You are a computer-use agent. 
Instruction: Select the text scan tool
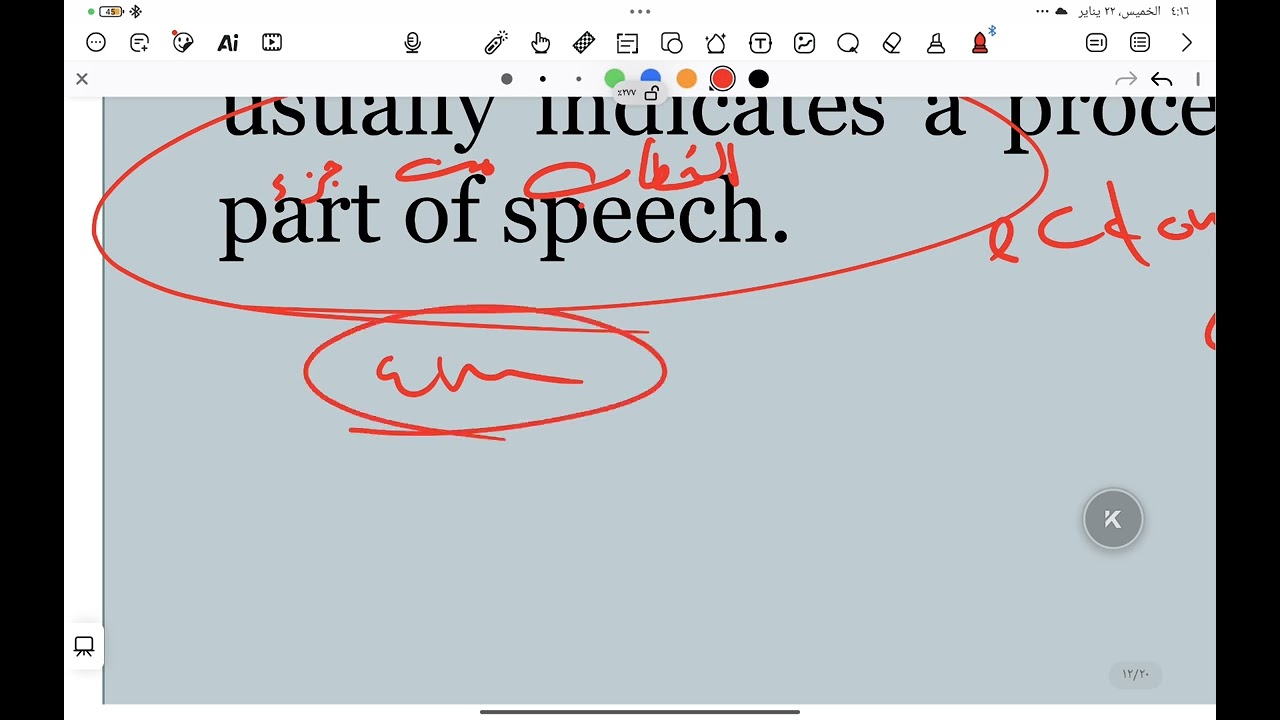[x=628, y=43]
